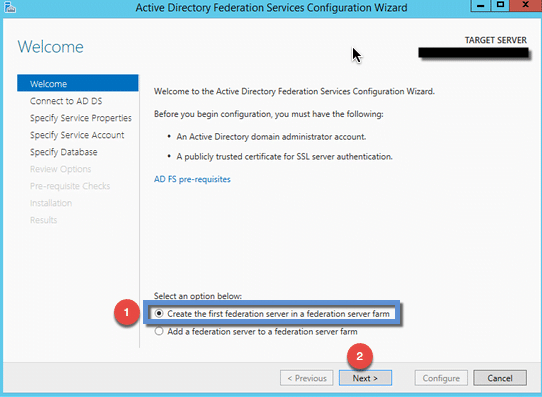Select Add a federation server to farm
This screenshot has height=397, width=542.
click(x=159, y=332)
